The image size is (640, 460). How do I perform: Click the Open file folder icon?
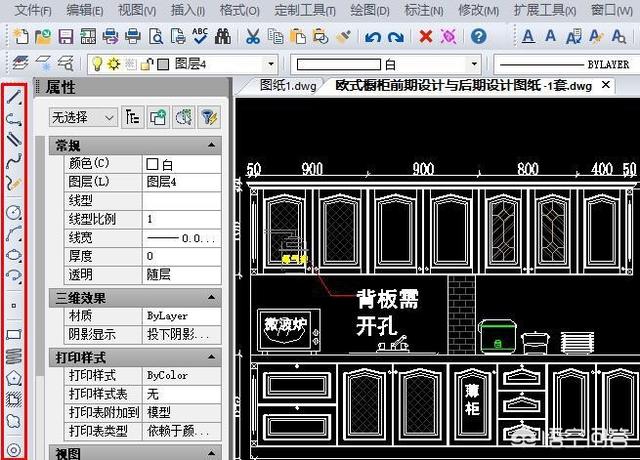tap(43, 36)
